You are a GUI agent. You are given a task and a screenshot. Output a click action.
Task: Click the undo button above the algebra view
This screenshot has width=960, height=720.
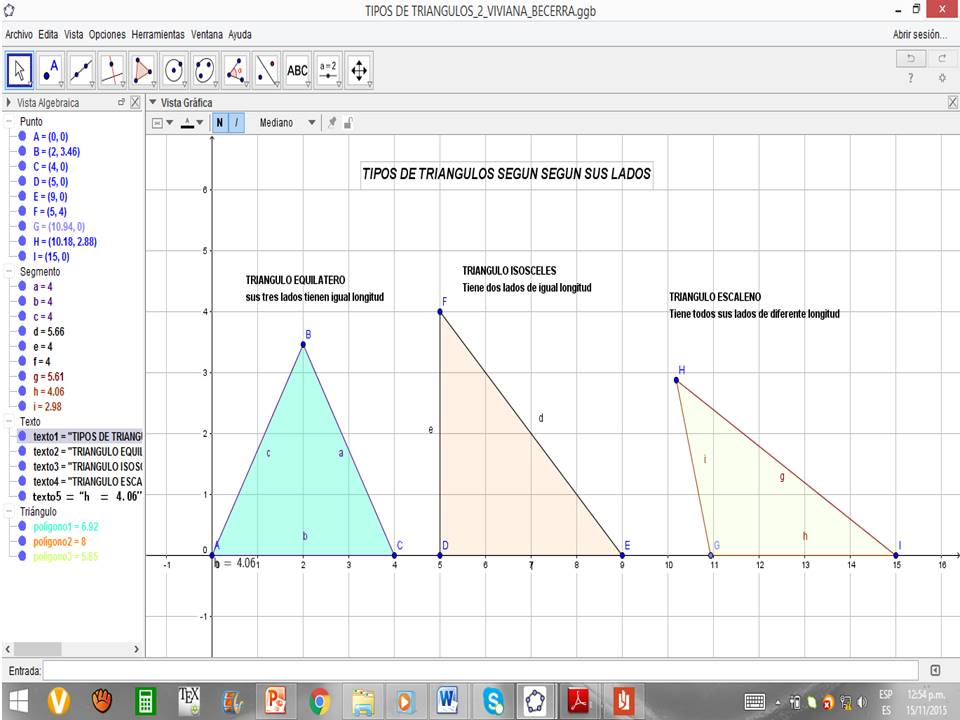(911, 58)
